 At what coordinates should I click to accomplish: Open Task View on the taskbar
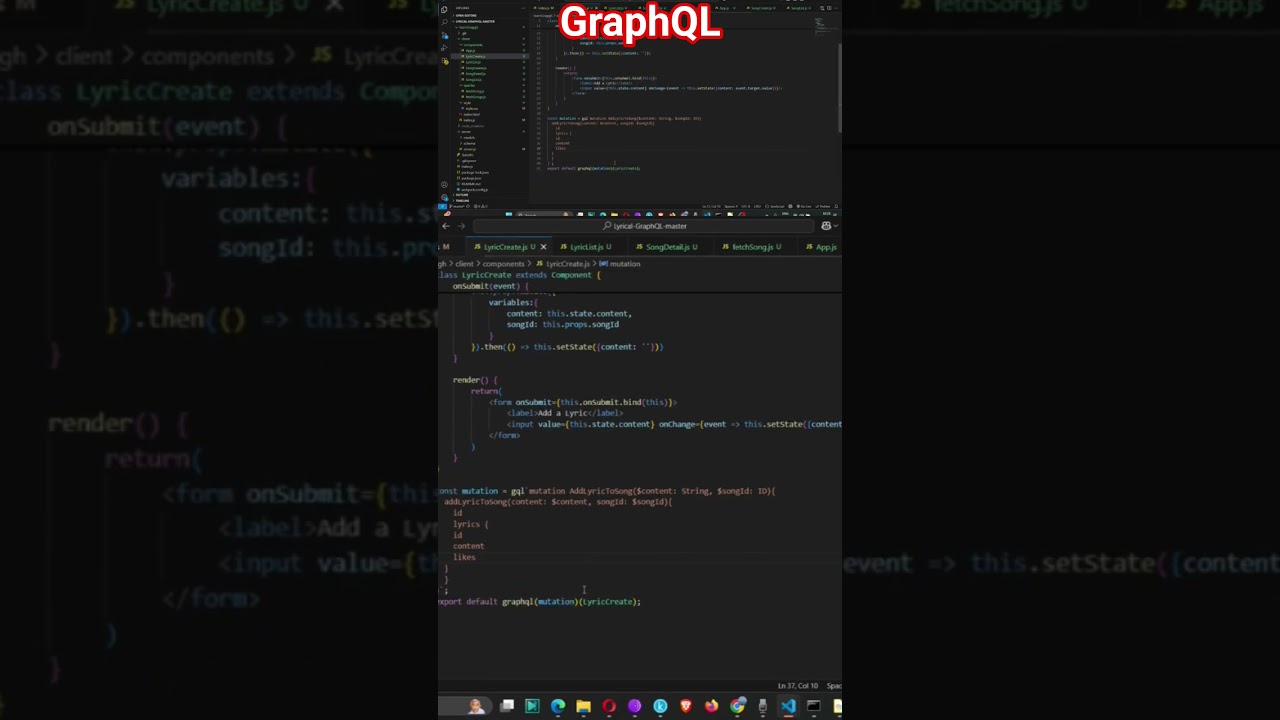click(507, 706)
